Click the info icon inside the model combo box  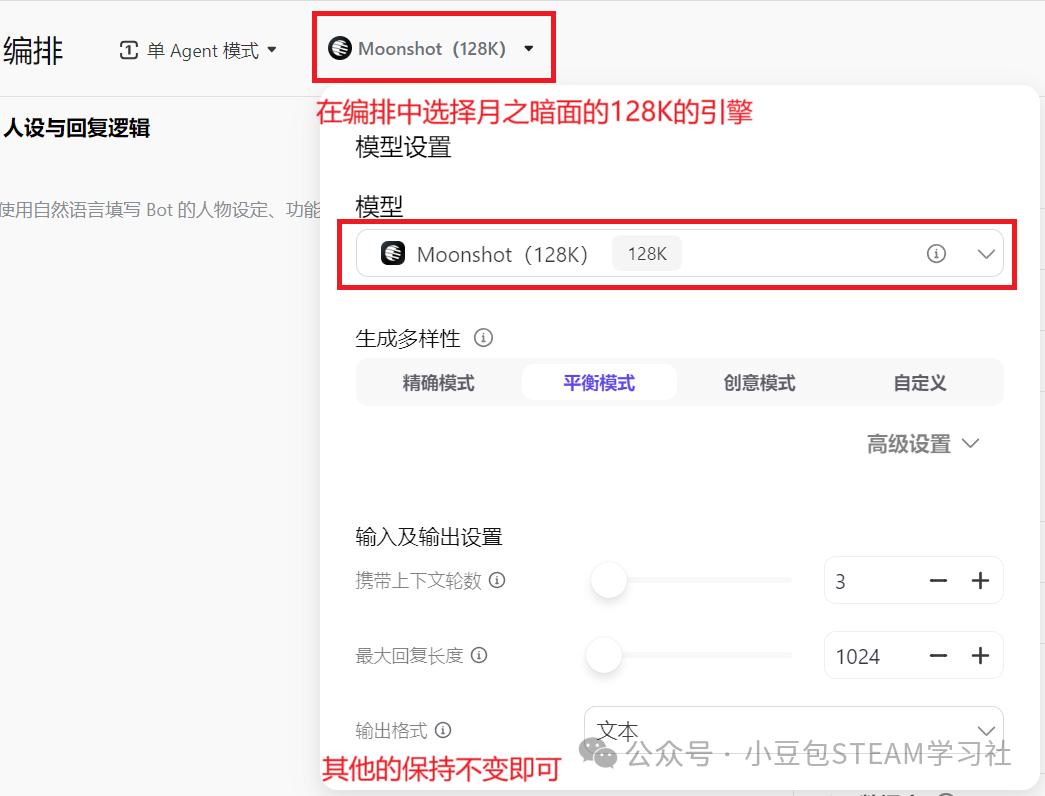pyautogui.click(x=936, y=253)
